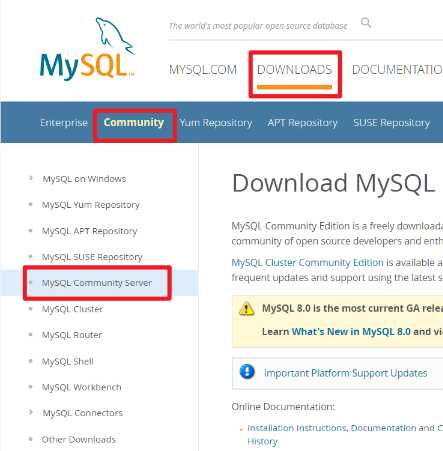
Task: Open MySQL Yum Repository sidebar link
Action: pos(91,205)
